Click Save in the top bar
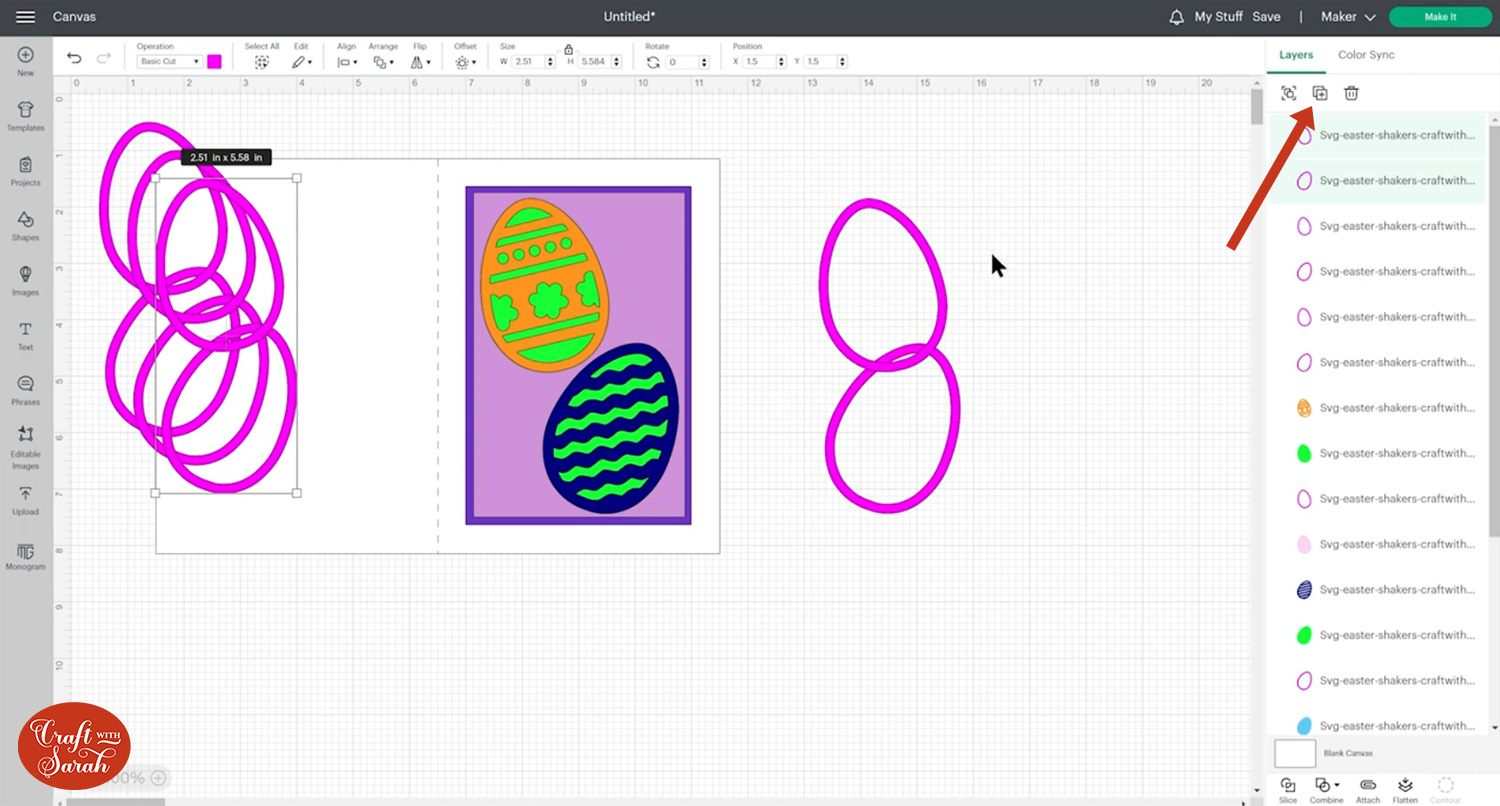 [x=1266, y=17]
